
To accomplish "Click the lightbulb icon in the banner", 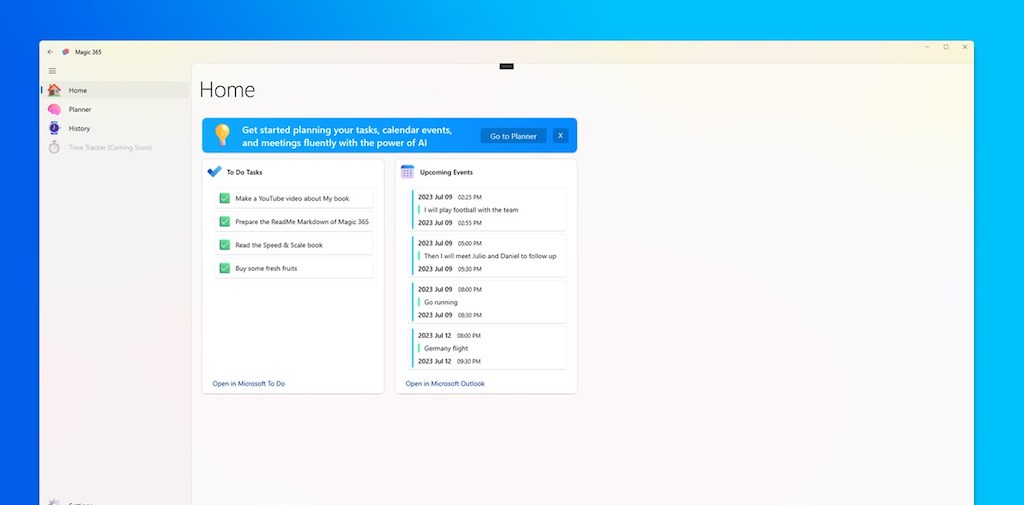I will 222,135.
